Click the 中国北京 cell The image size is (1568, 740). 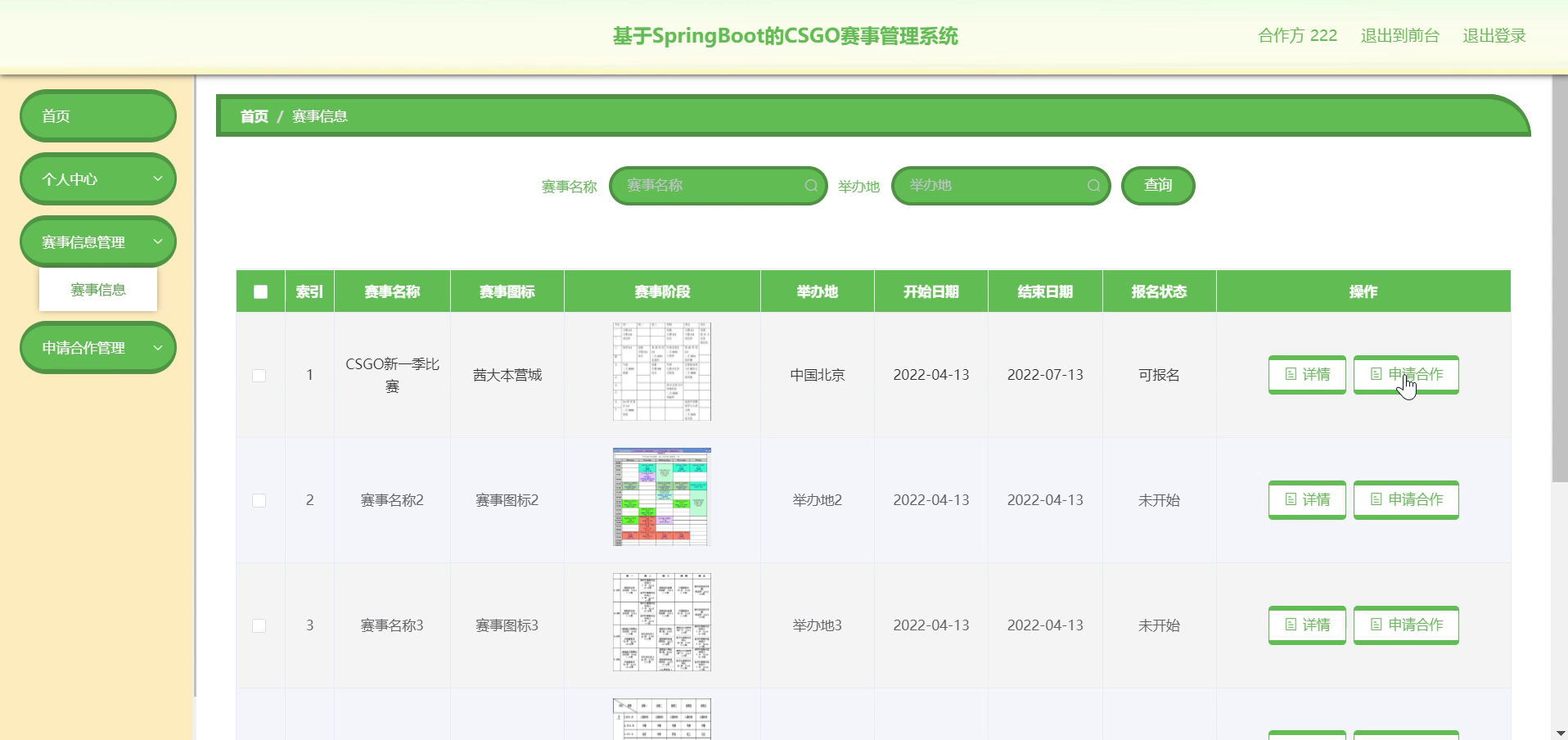818,375
